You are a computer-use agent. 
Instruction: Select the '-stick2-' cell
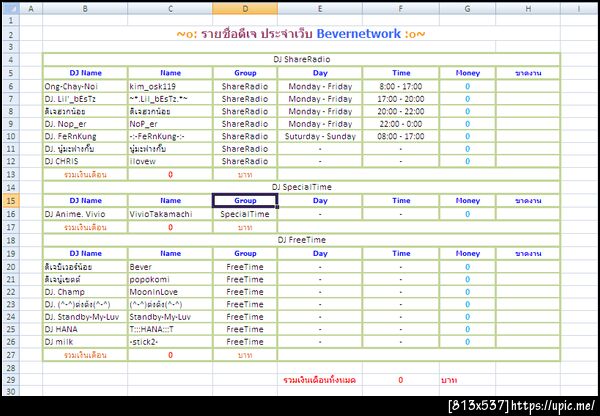(170, 342)
